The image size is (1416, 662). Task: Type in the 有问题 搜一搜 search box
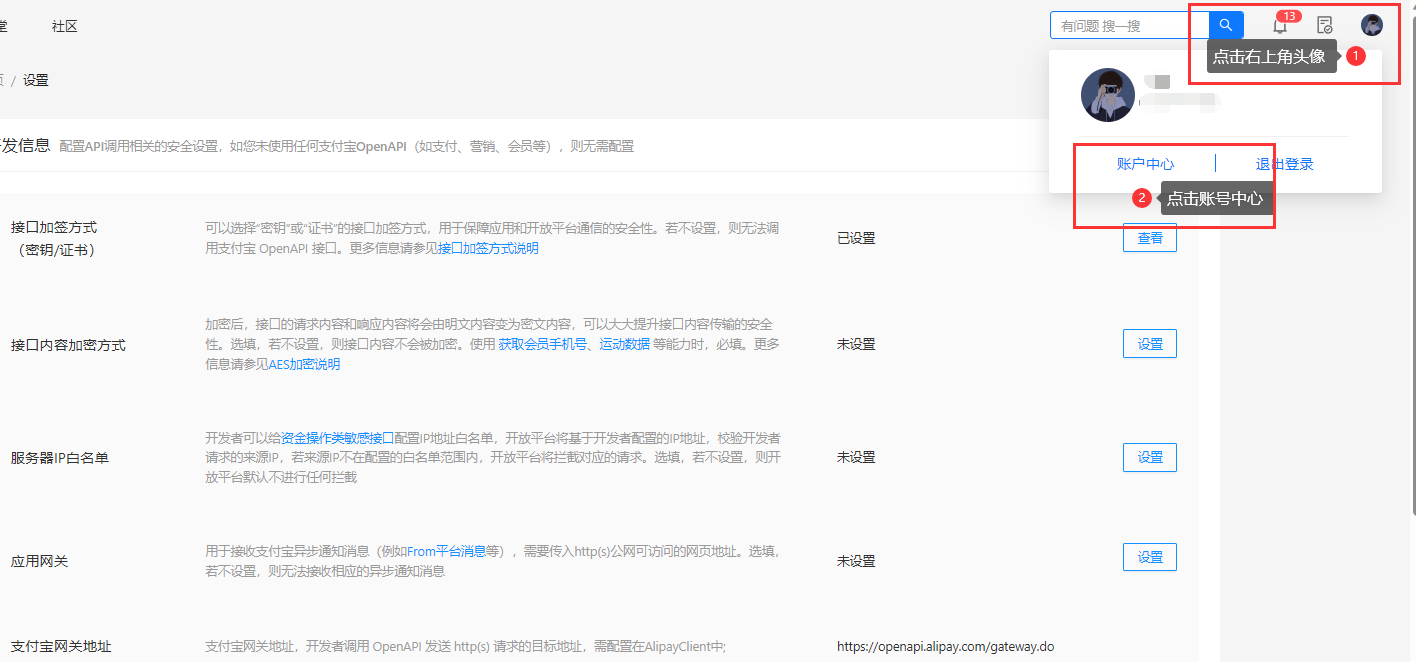coord(1129,26)
